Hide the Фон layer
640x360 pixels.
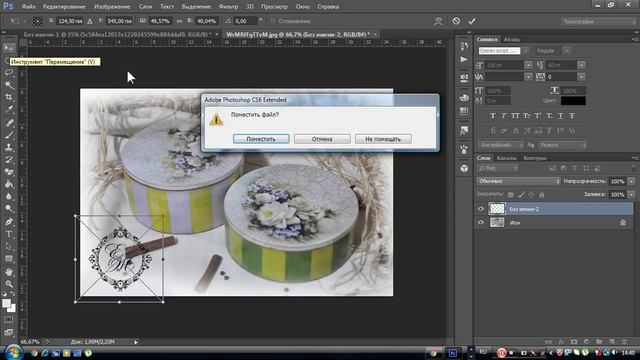[x=481, y=222]
